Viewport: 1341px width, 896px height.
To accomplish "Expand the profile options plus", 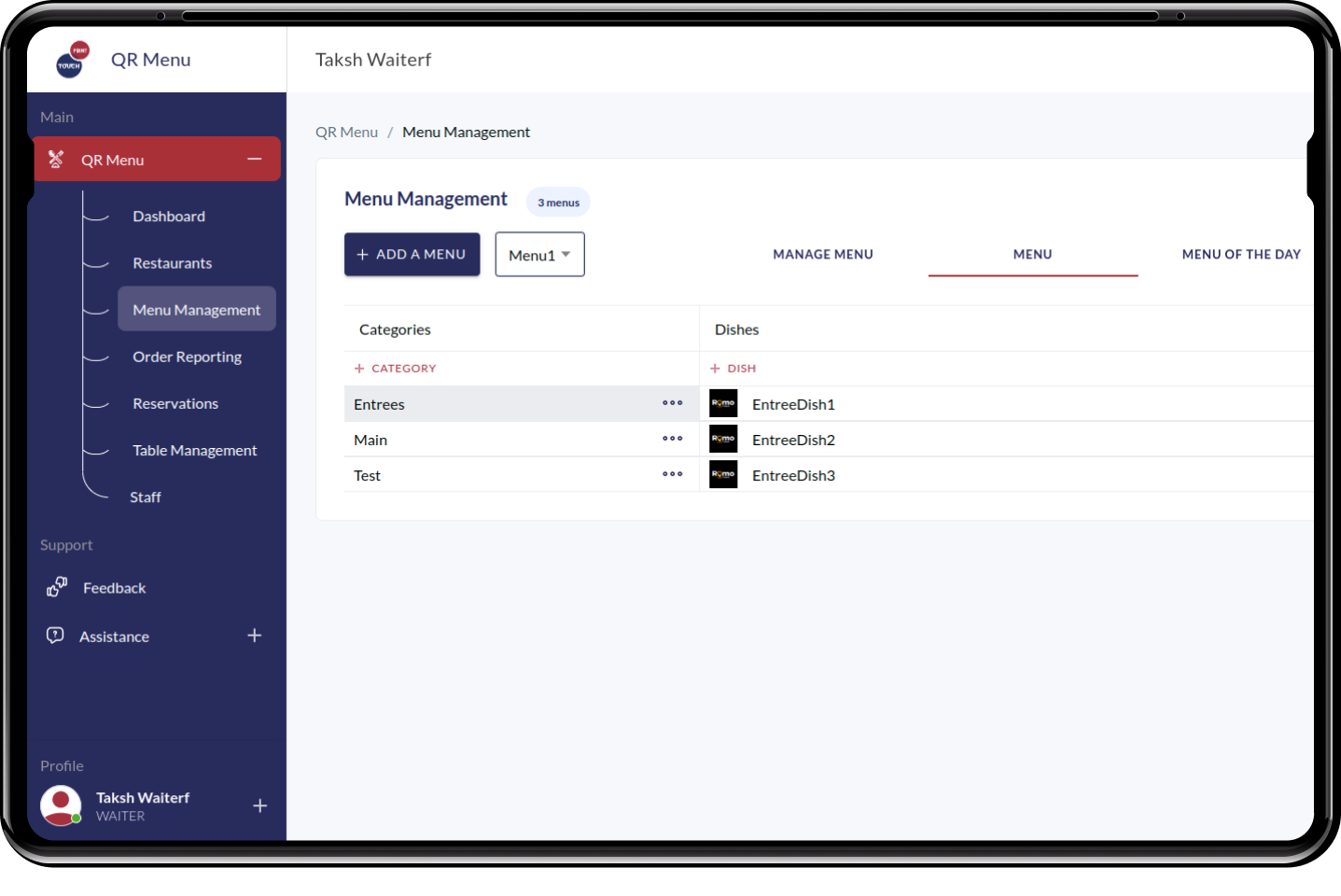I will click(259, 805).
